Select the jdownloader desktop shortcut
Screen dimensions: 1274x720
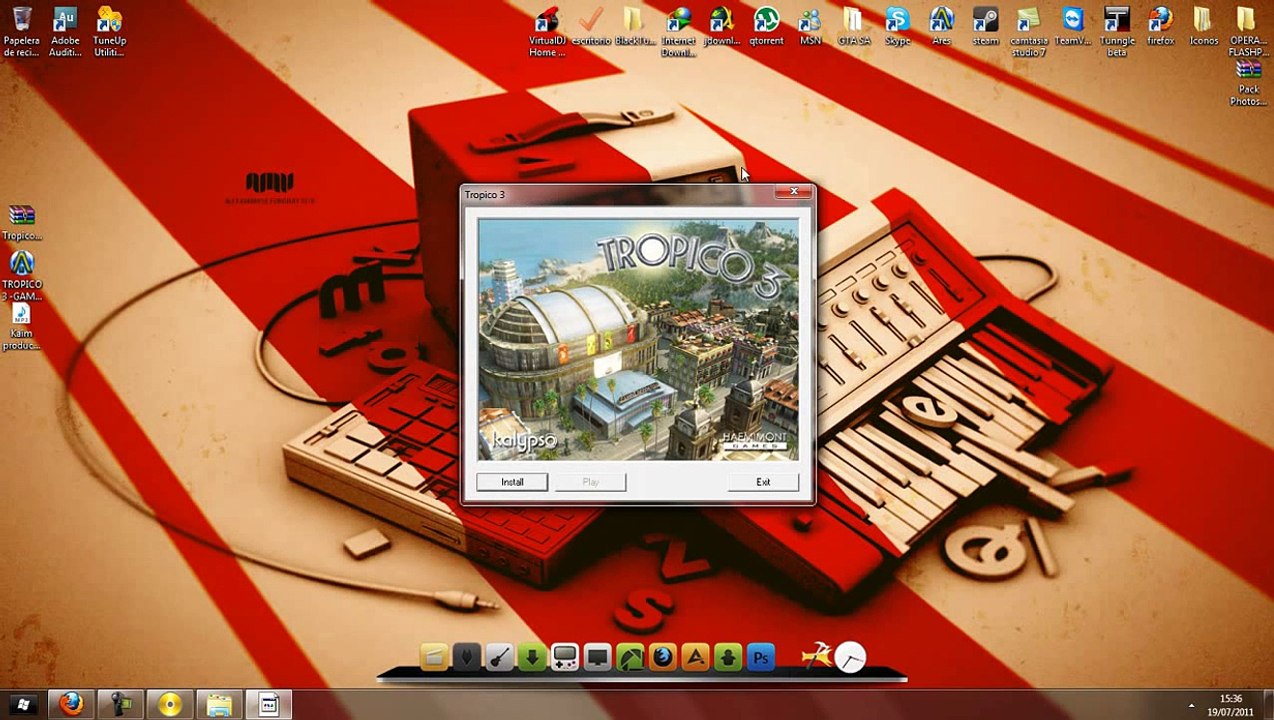(x=722, y=27)
